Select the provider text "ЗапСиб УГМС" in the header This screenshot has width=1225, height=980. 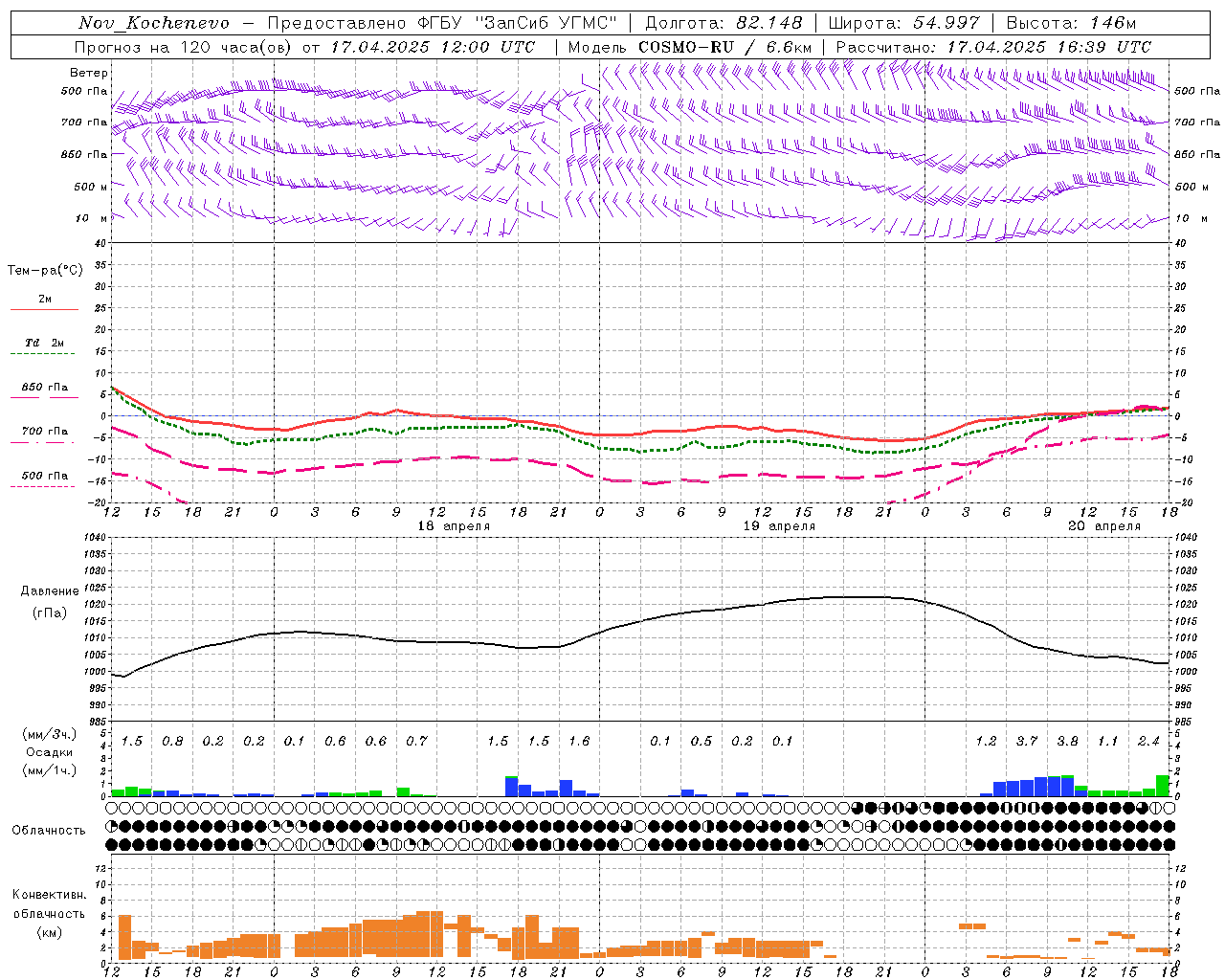(547, 23)
